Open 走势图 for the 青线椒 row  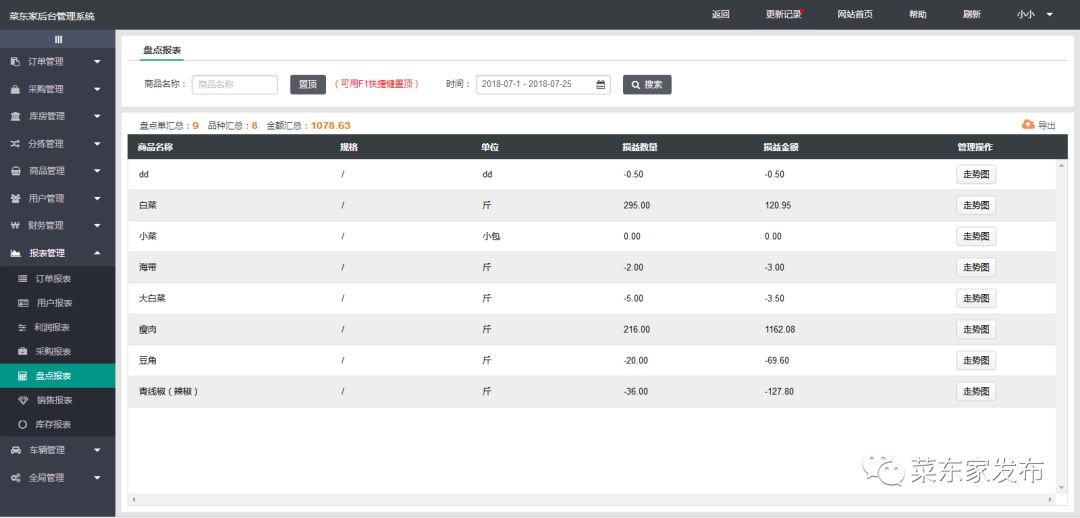click(976, 391)
